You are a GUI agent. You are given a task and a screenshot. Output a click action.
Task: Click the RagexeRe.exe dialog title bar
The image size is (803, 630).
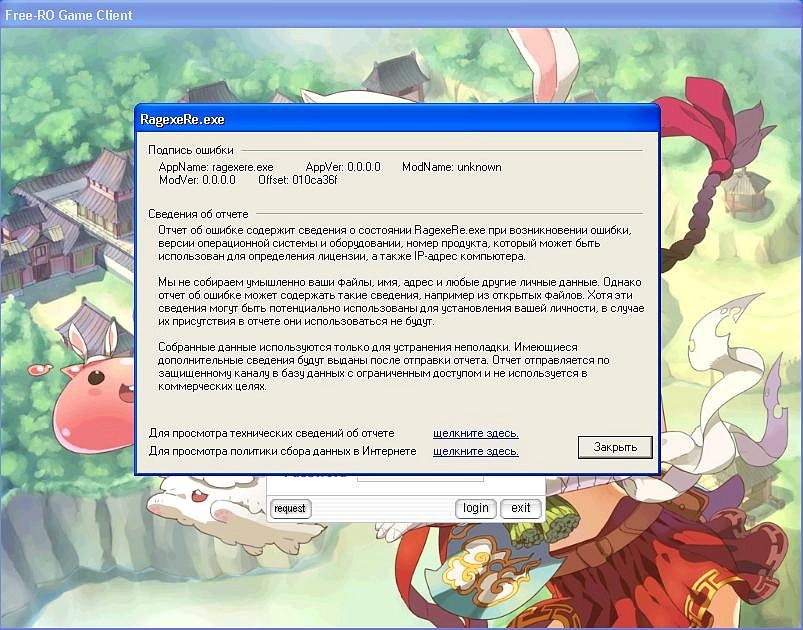click(x=397, y=119)
